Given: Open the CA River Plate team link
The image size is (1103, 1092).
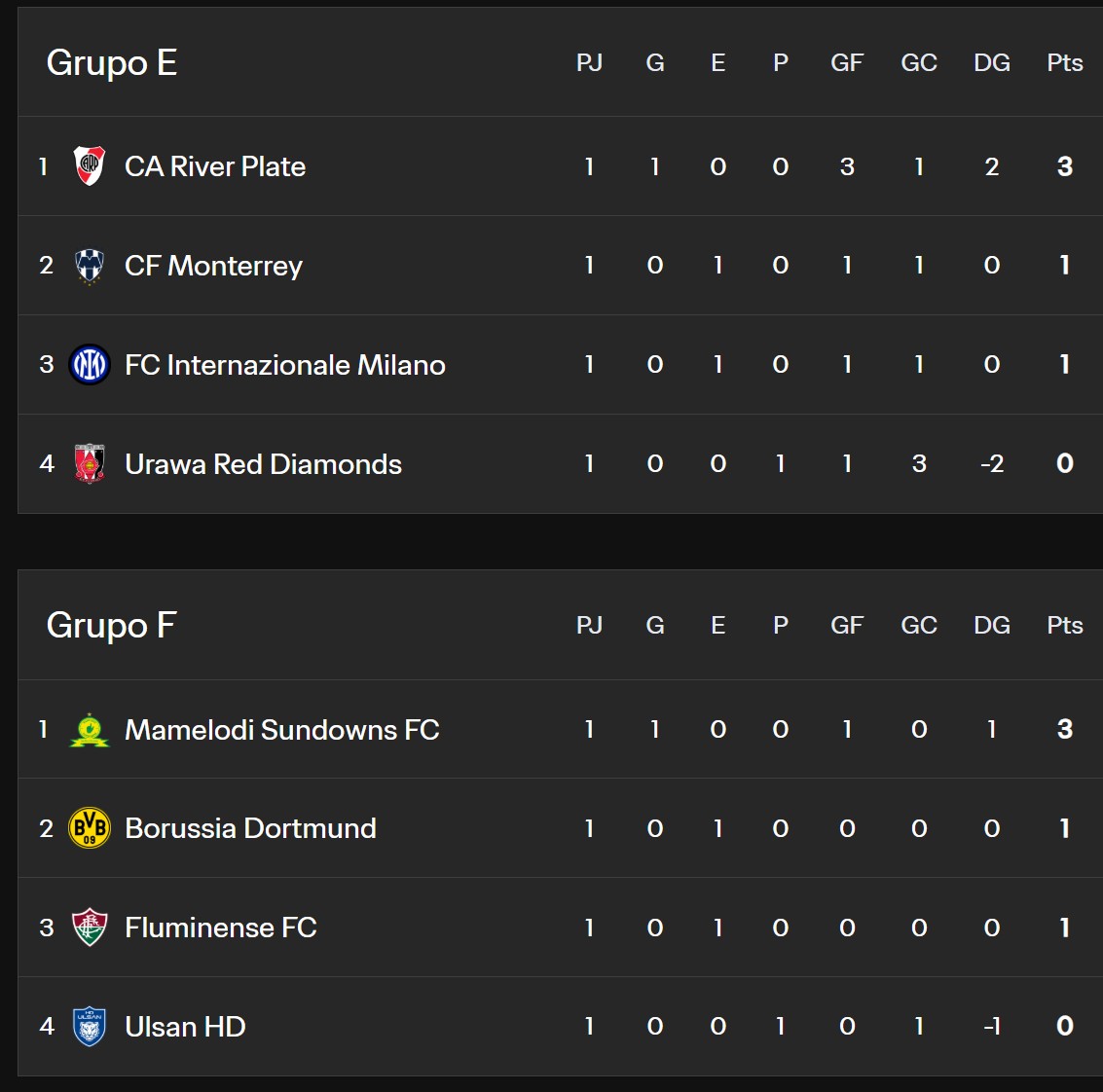Looking at the screenshot, I should [x=215, y=166].
